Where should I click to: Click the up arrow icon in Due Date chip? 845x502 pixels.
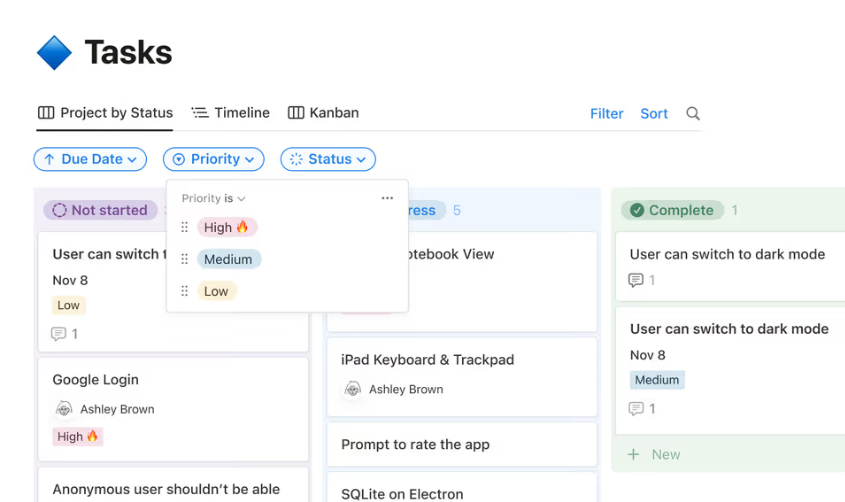pyautogui.click(x=49, y=159)
